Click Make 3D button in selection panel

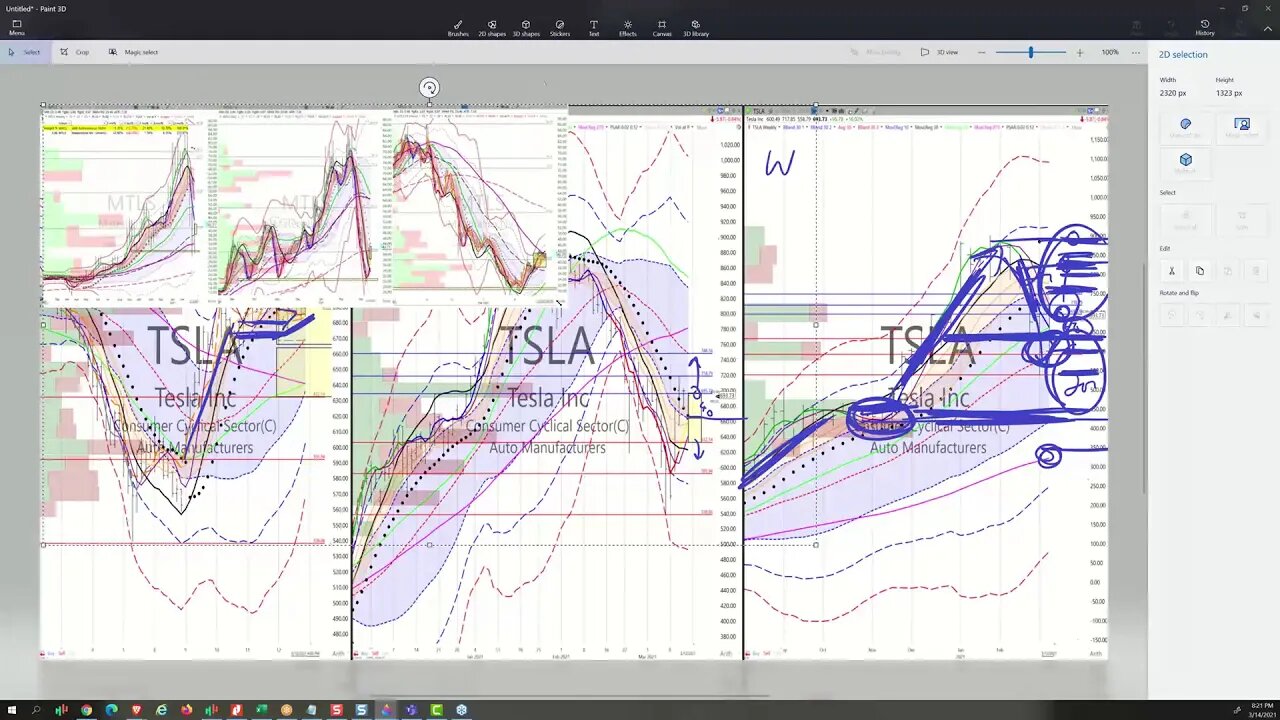[x=1186, y=163]
